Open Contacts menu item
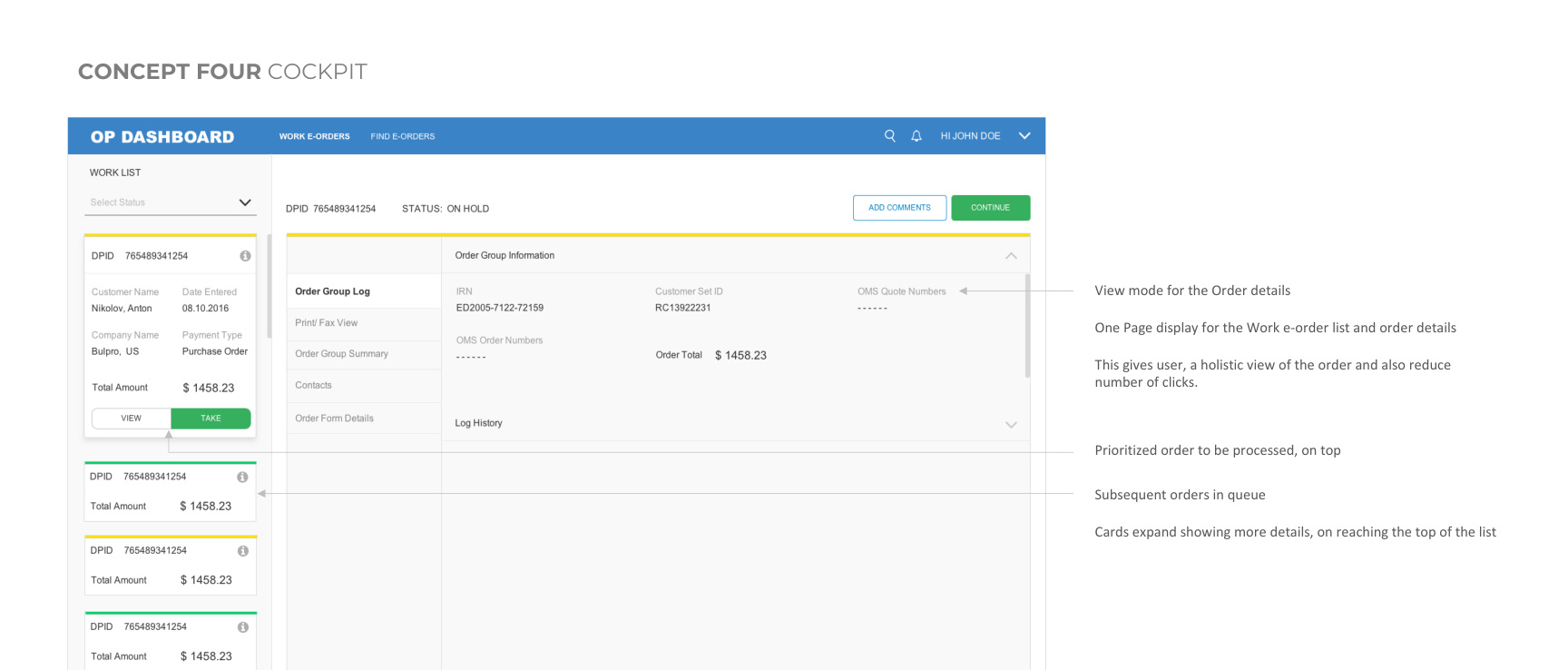This screenshot has height=670, width=1568. tap(364, 386)
